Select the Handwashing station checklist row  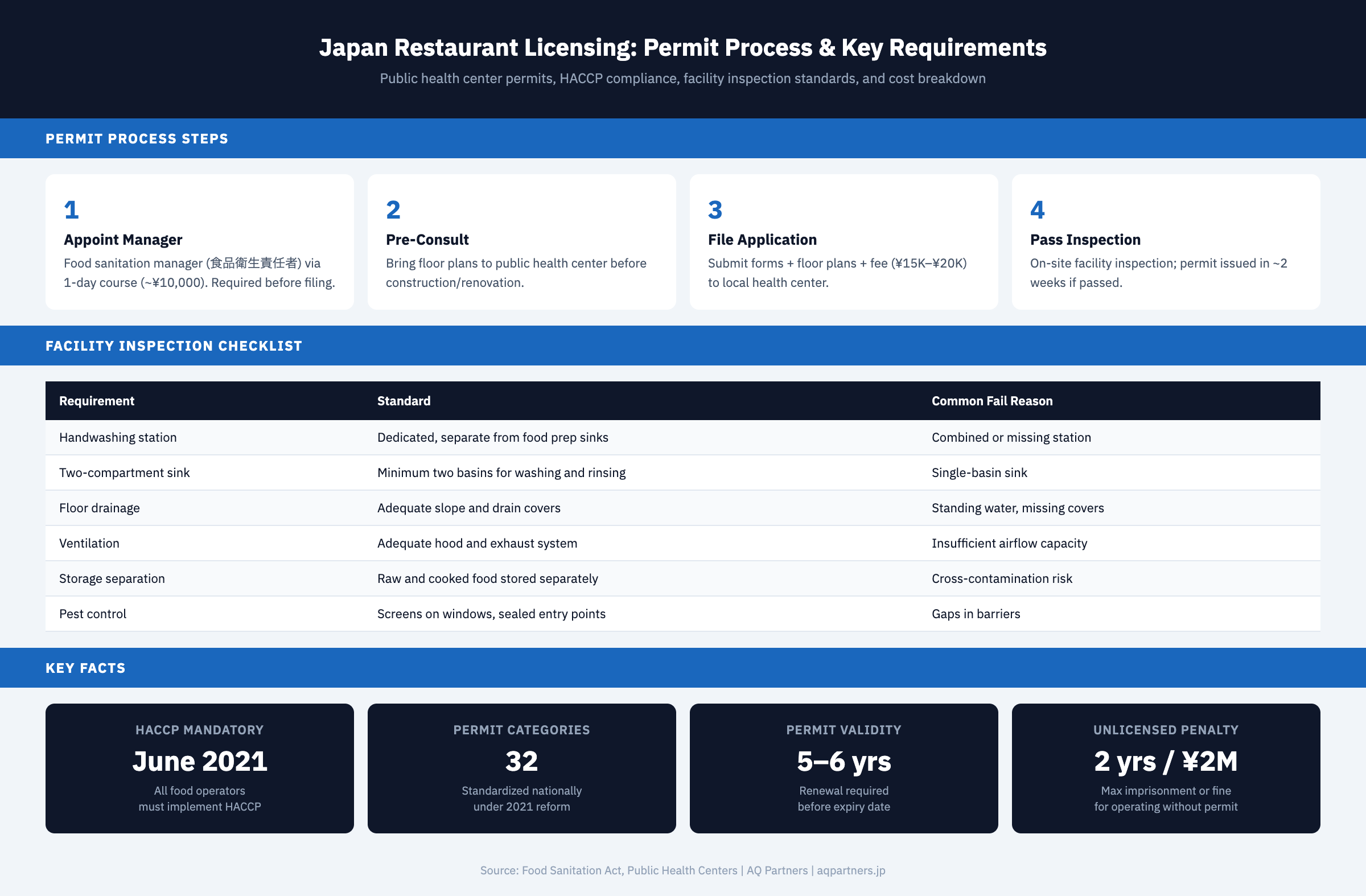tap(683, 437)
